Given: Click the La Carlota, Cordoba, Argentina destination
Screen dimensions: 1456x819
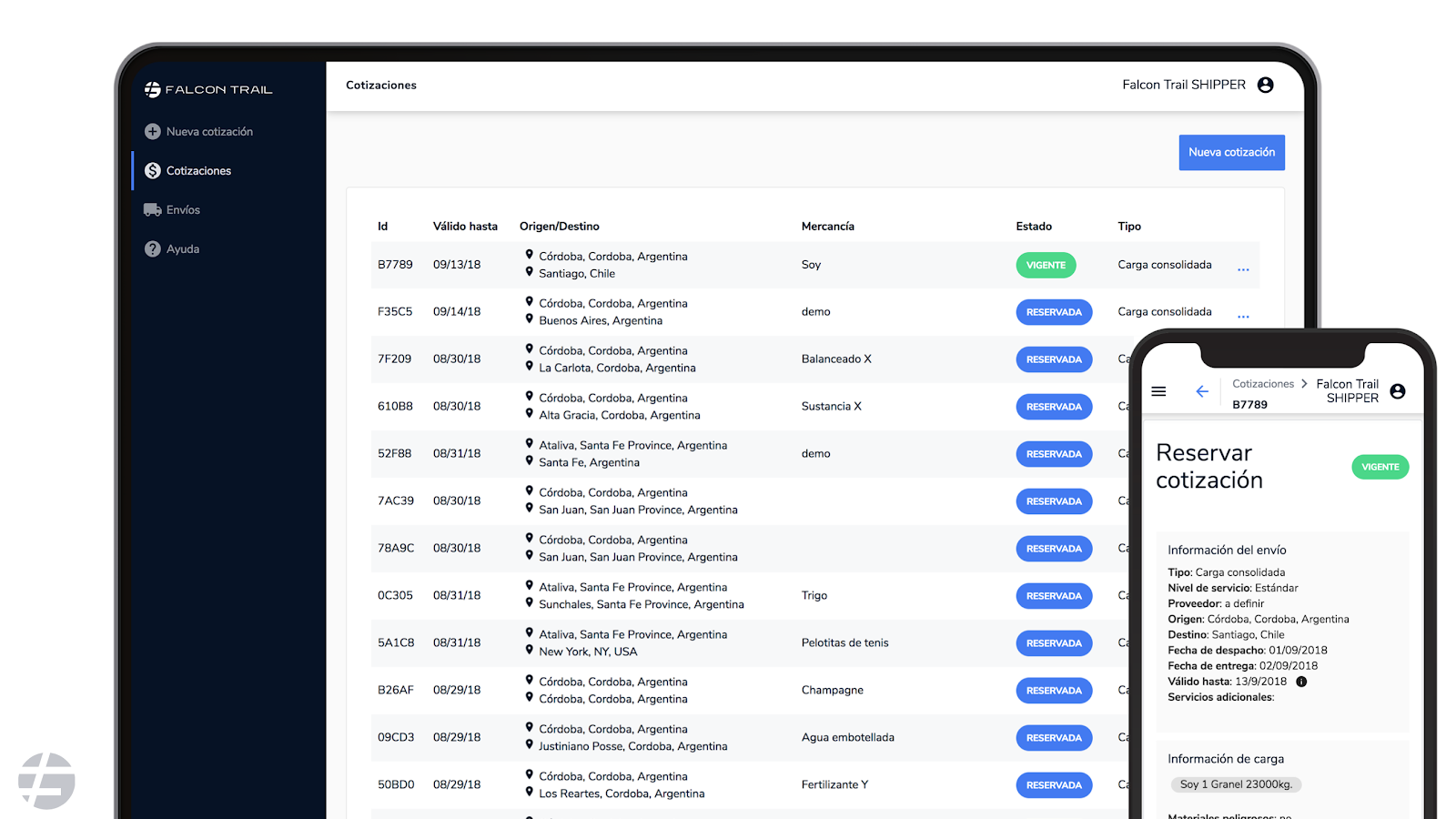Looking at the screenshot, I should pyautogui.click(x=617, y=369).
